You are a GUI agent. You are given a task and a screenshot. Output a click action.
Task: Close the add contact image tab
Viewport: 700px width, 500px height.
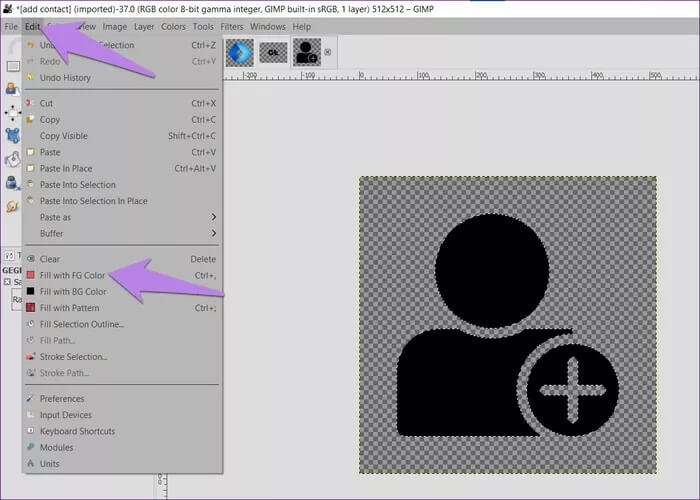(x=328, y=52)
